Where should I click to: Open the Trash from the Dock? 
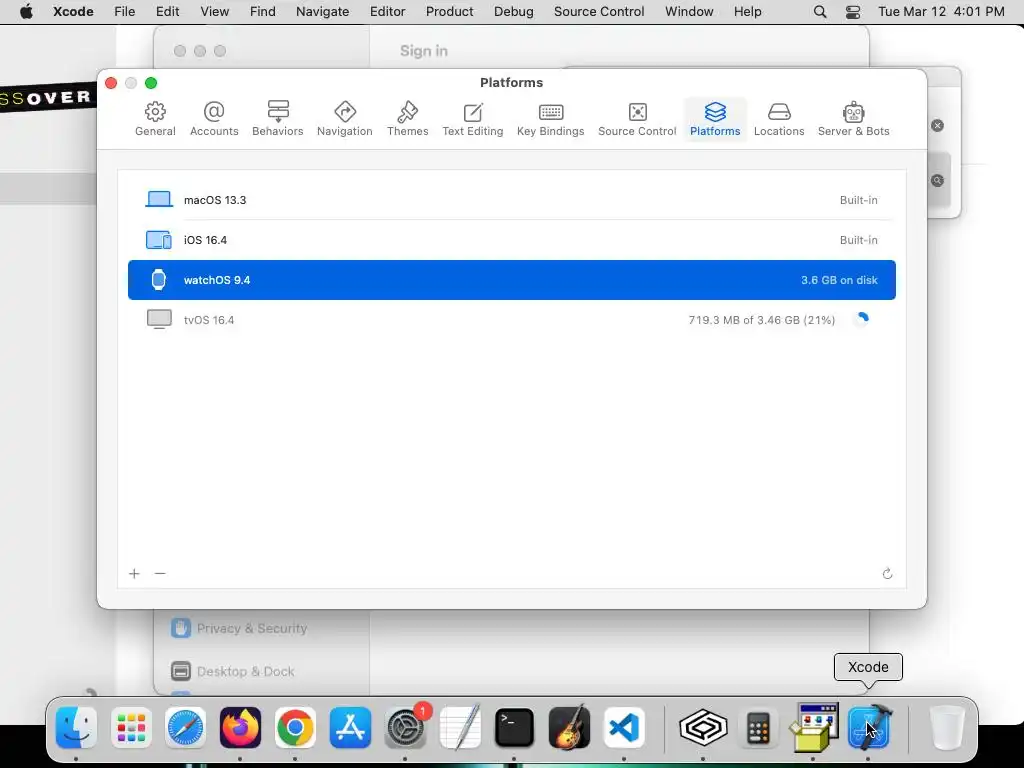pos(946,727)
